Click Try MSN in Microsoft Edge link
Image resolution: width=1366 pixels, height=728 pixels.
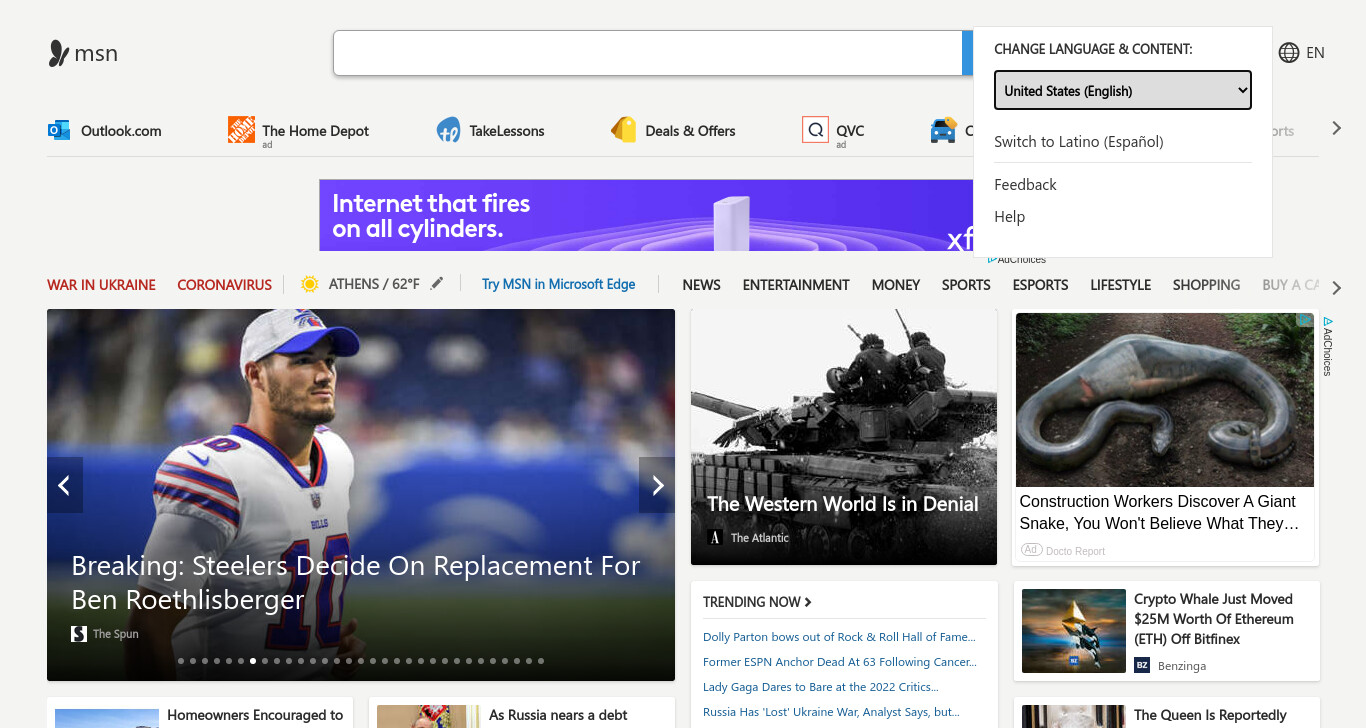click(558, 284)
